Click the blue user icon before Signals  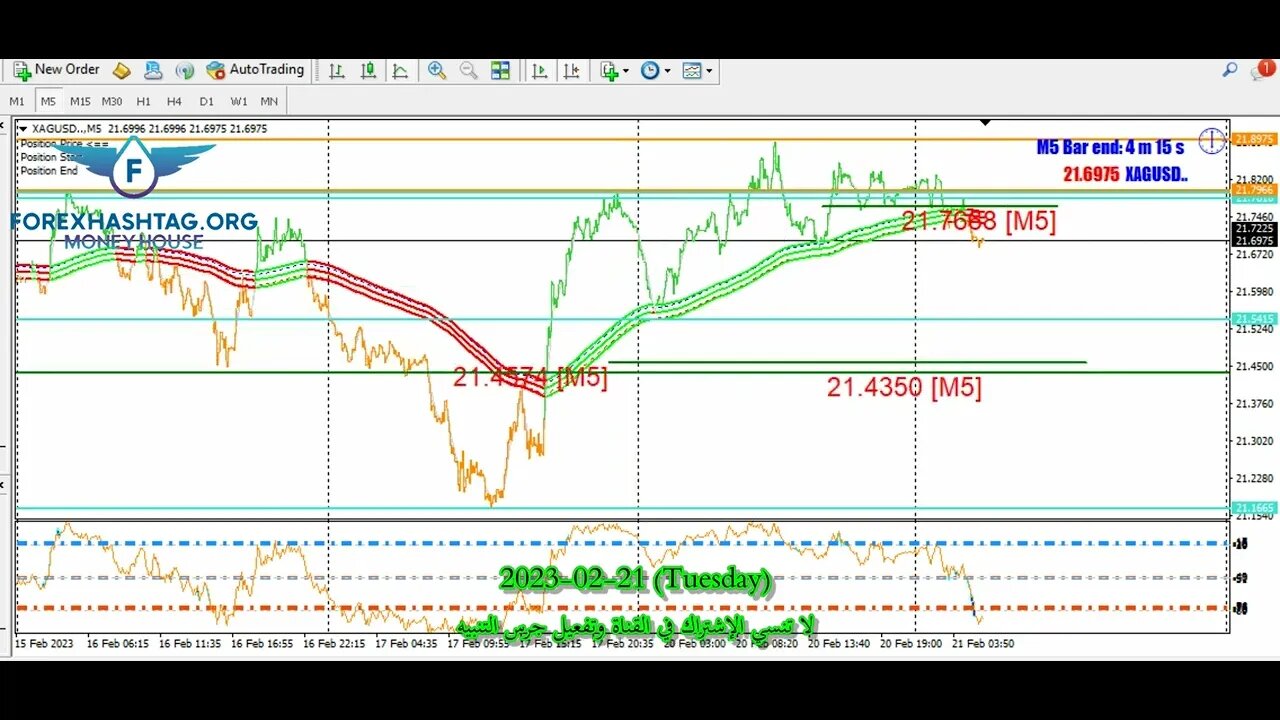[153, 70]
